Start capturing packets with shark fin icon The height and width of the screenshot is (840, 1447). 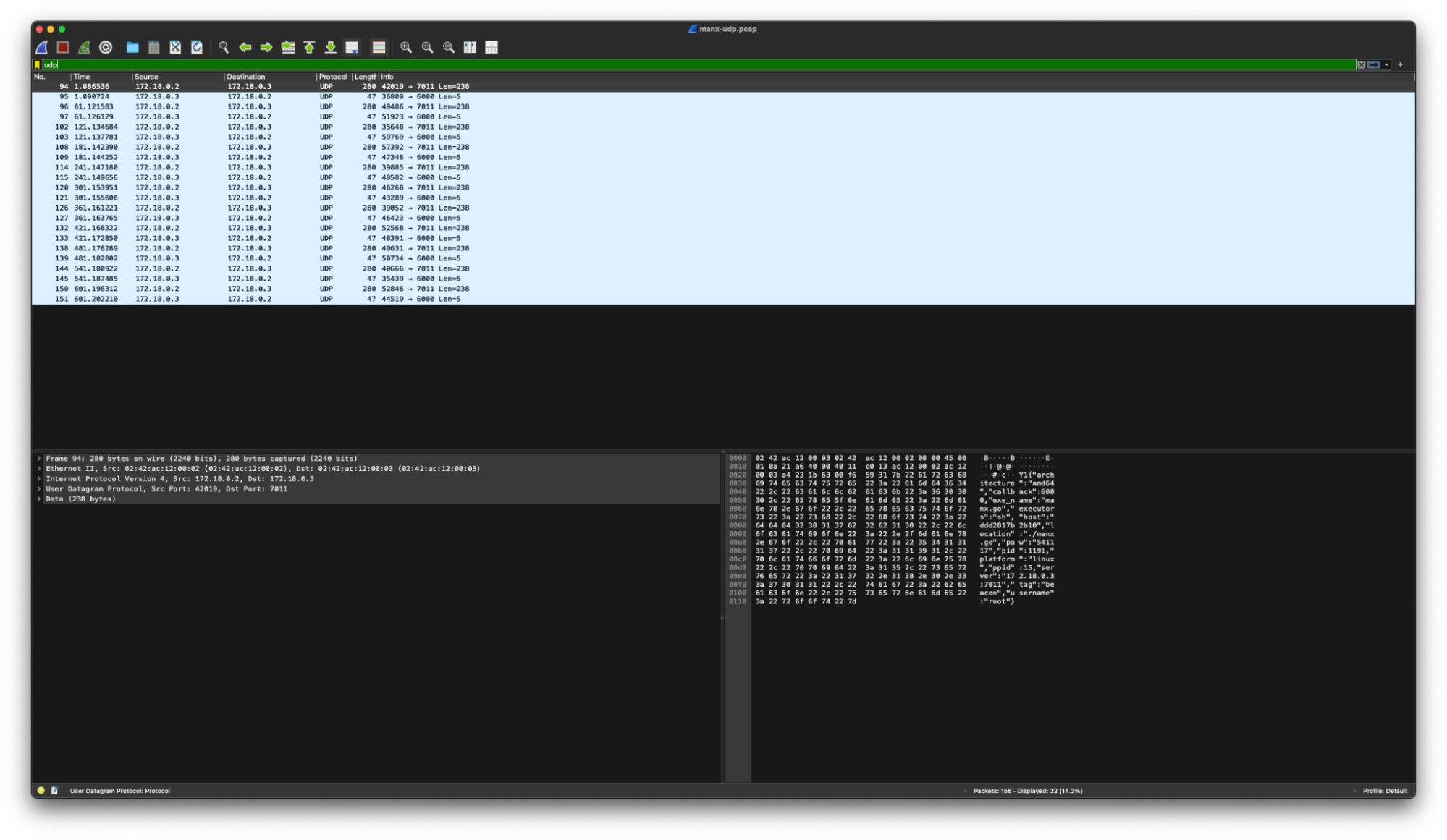tap(42, 47)
